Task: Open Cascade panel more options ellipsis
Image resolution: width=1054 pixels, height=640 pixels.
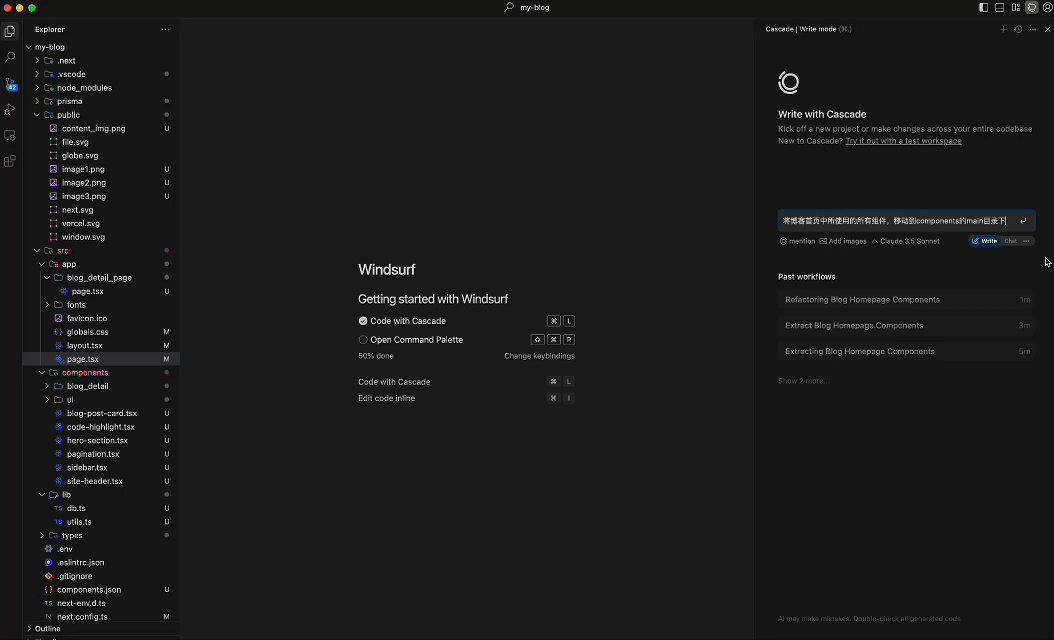Action: click(1033, 30)
